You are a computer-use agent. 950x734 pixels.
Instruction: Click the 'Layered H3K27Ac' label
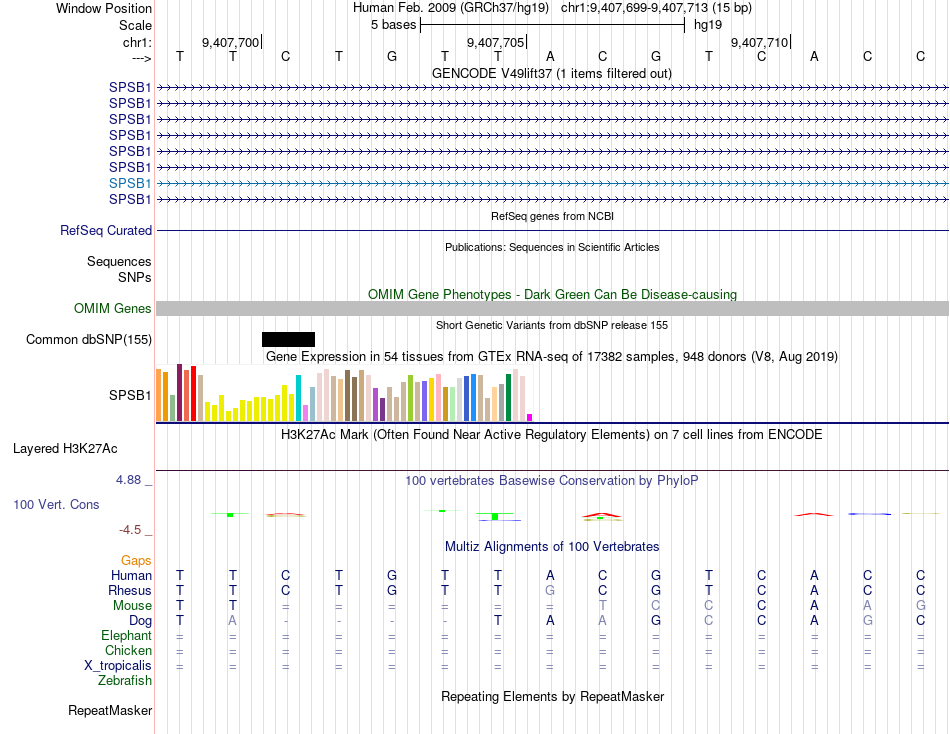click(x=65, y=449)
